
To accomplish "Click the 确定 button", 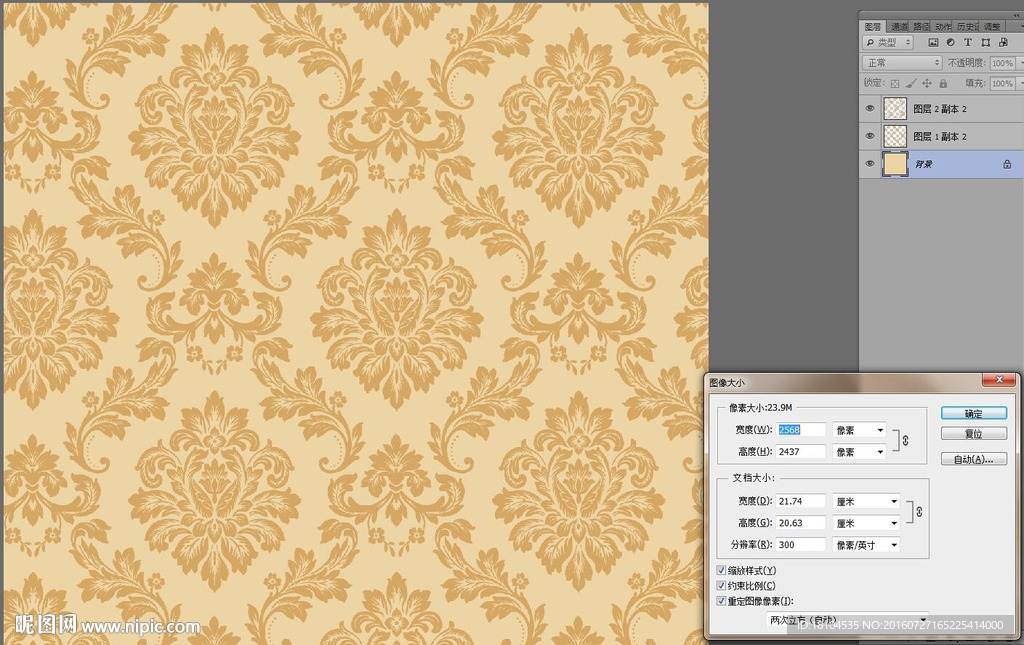I will click(974, 413).
